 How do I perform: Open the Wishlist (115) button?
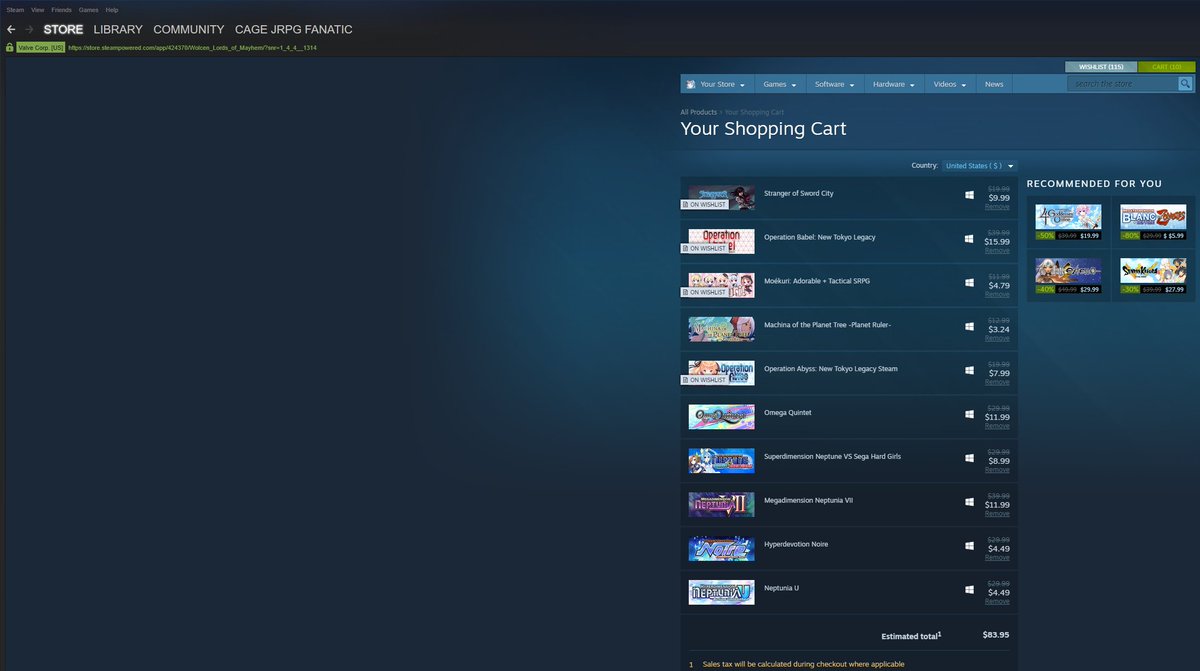[x=1100, y=67]
